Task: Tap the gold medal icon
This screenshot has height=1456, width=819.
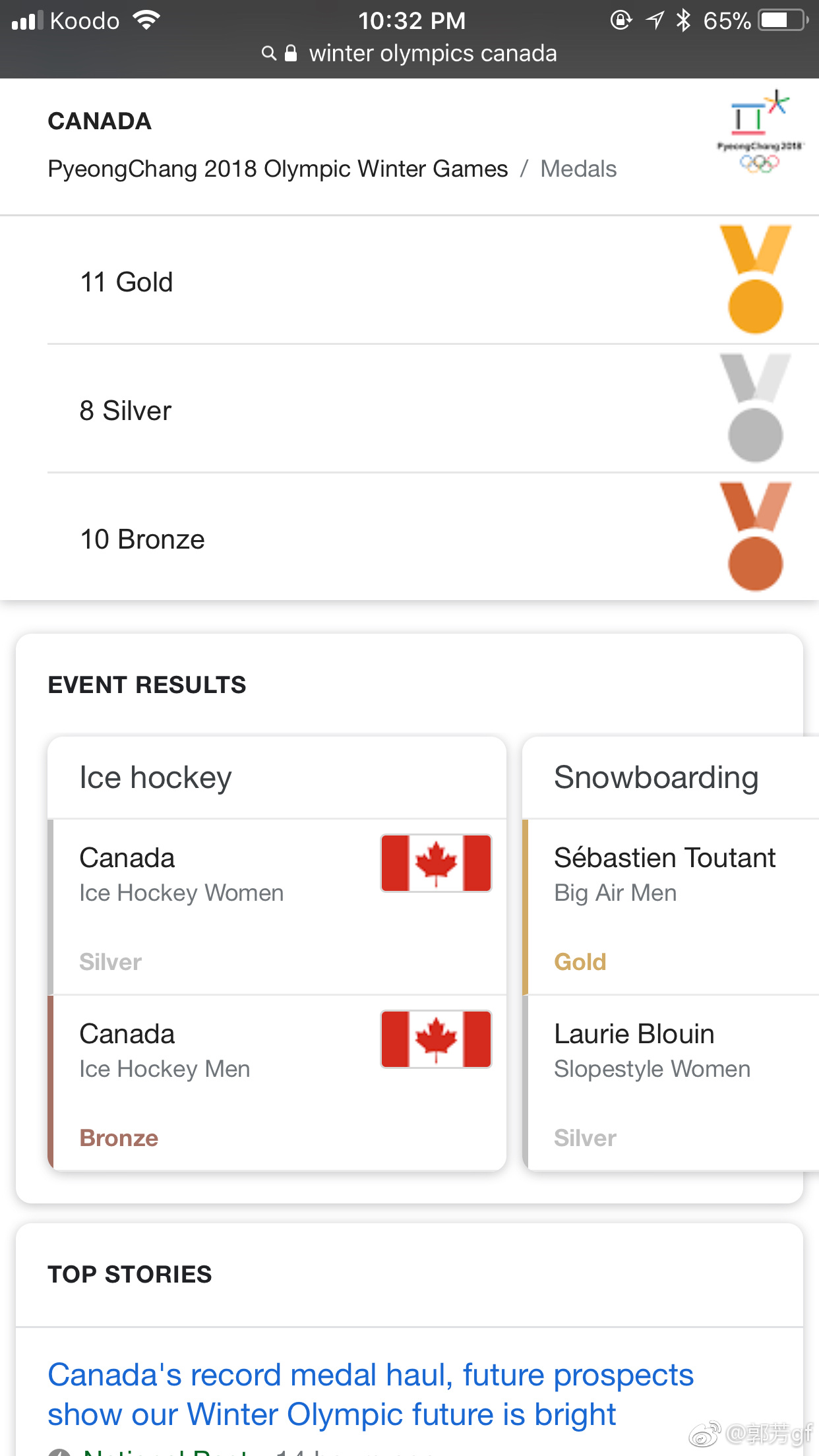Action: click(x=755, y=280)
